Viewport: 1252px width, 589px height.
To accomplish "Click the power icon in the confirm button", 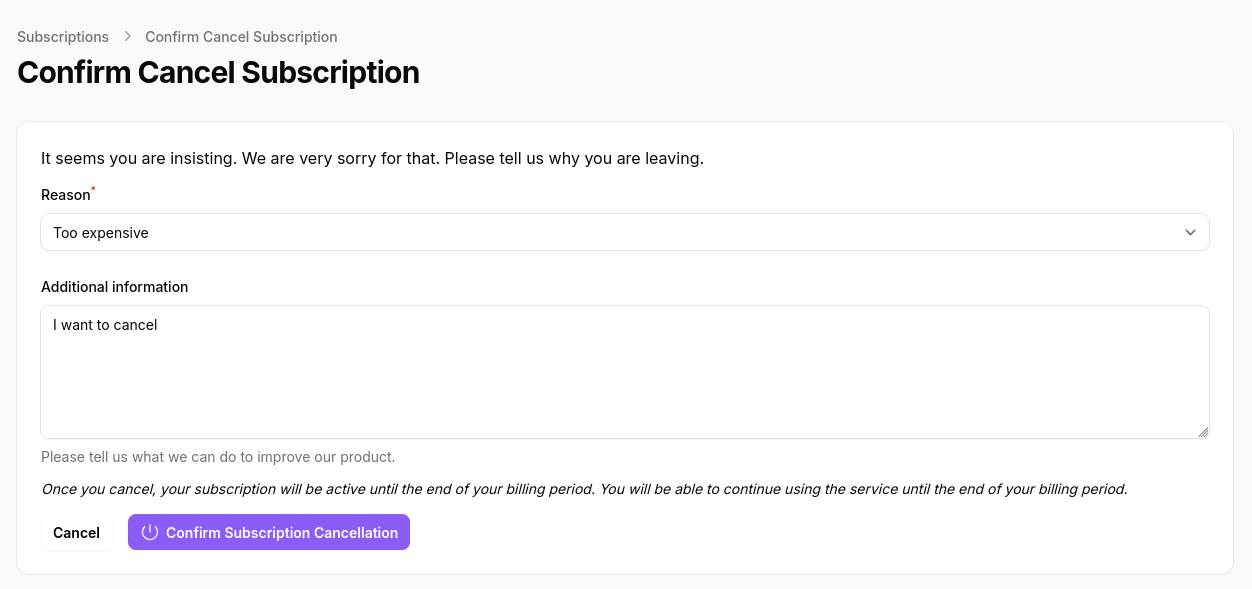I will (x=150, y=533).
